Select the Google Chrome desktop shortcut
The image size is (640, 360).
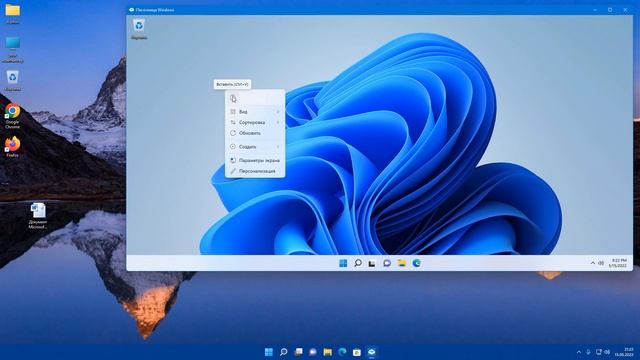tap(13, 116)
